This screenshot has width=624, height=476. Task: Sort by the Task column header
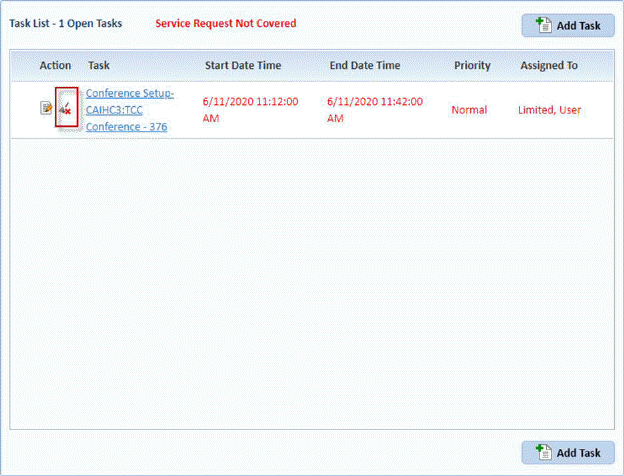point(99,66)
